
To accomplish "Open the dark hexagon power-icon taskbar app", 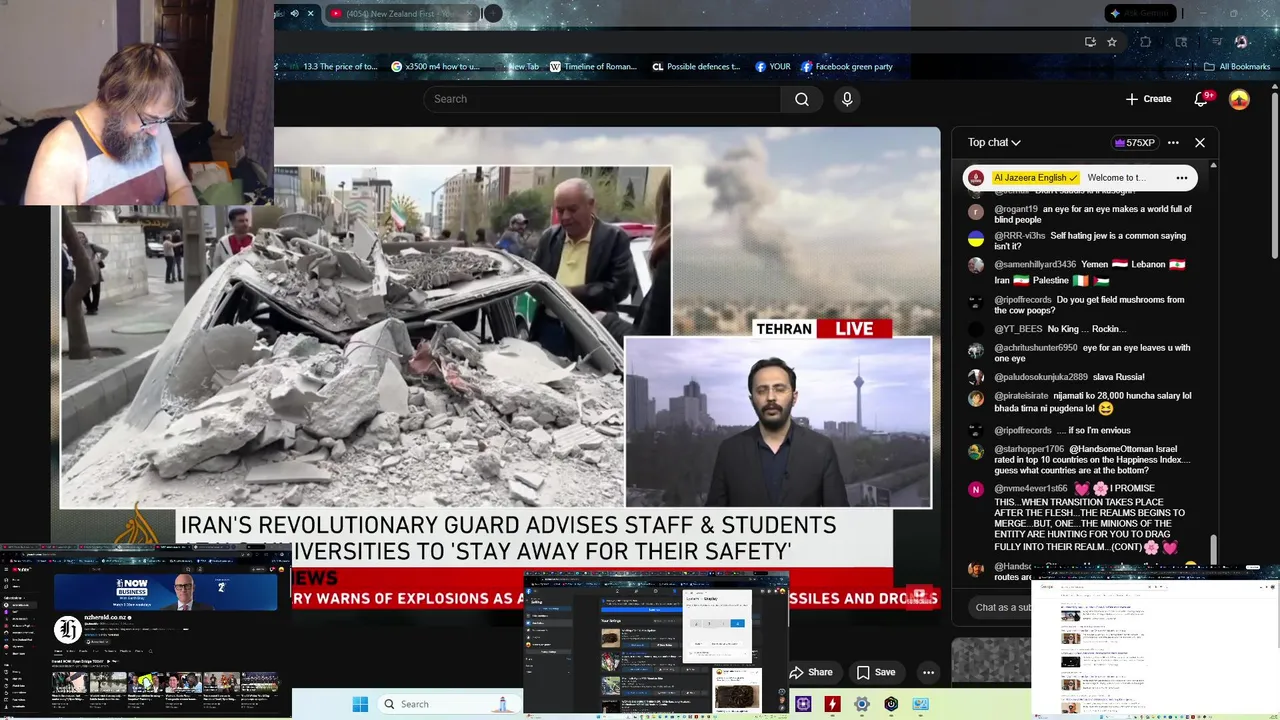I will [x=891, y=704].
